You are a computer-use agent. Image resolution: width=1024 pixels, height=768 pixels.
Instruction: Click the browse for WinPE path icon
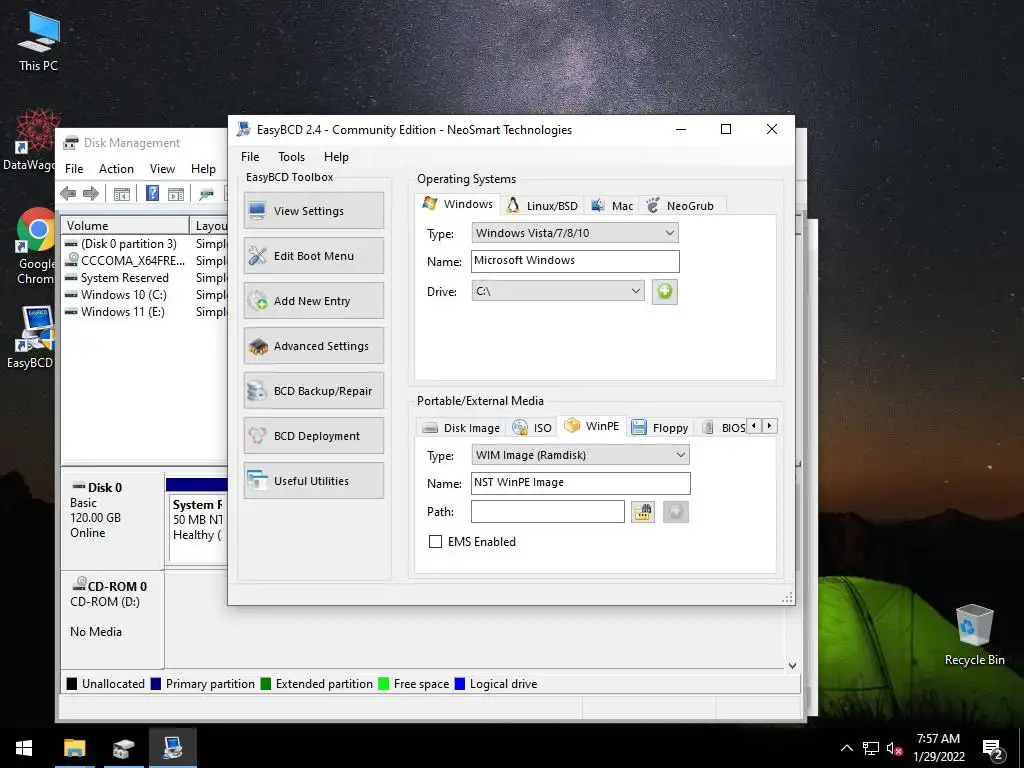point(643,511)
